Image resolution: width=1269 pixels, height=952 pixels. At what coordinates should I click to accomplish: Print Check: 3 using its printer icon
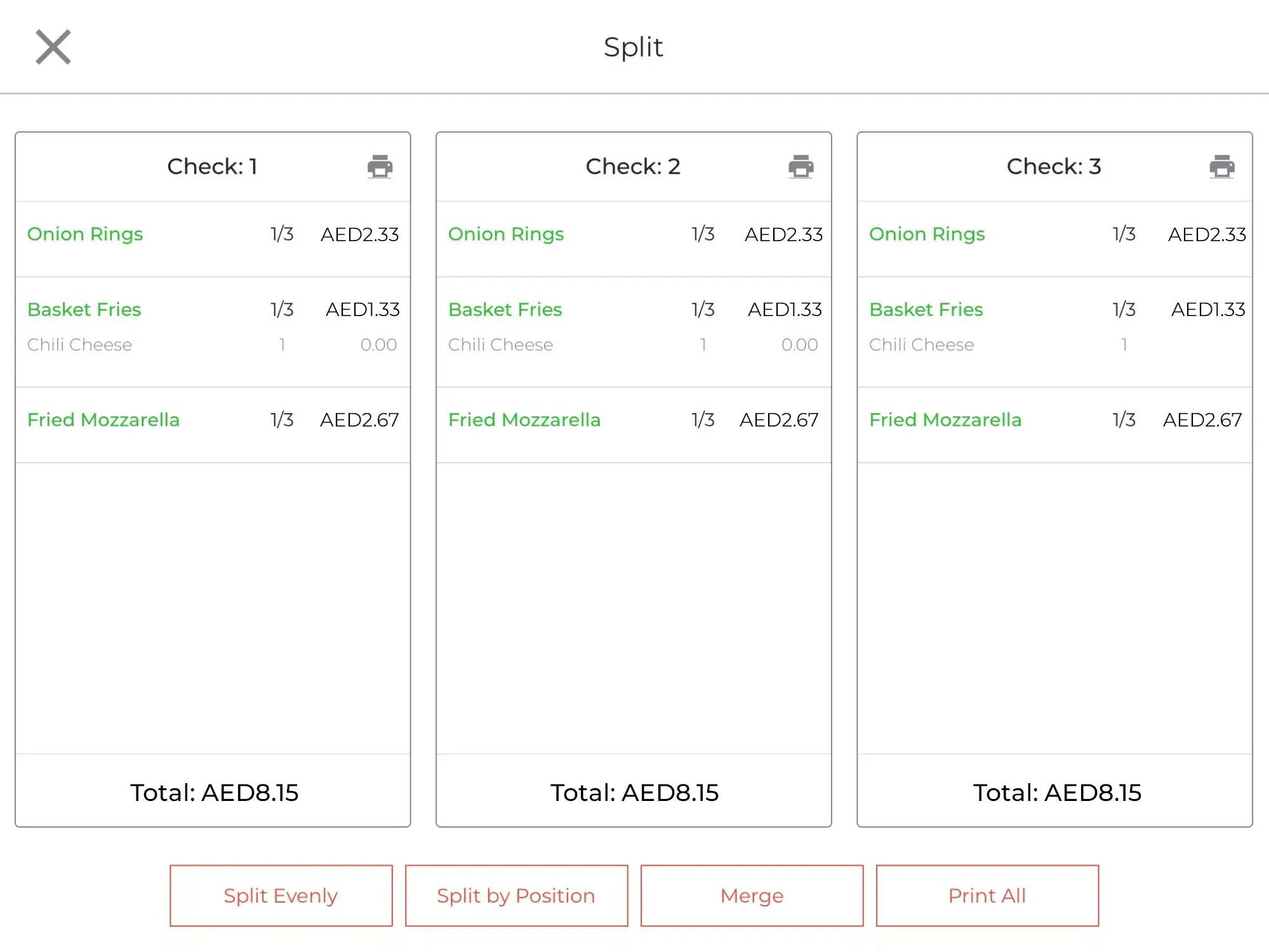coord(1221,166)
